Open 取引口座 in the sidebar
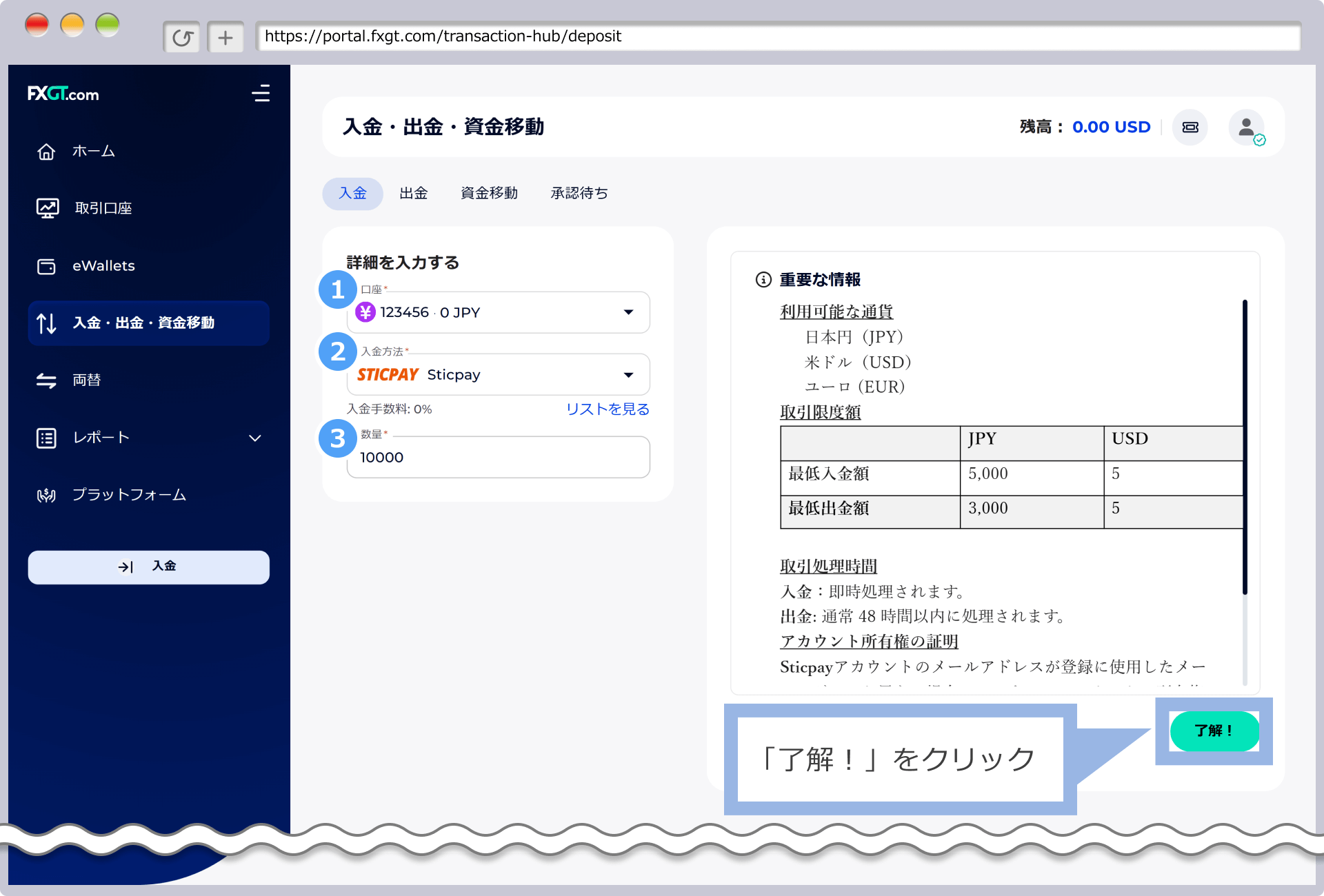Screen dimensions: 1324x896 pyautogui.click(x=148, y=208)
